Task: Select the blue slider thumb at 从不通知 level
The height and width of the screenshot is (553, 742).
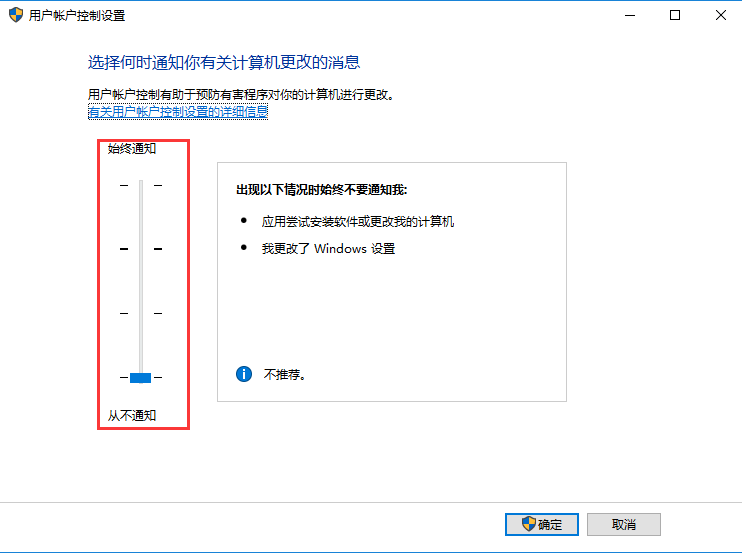Action: tap(141, 377)
